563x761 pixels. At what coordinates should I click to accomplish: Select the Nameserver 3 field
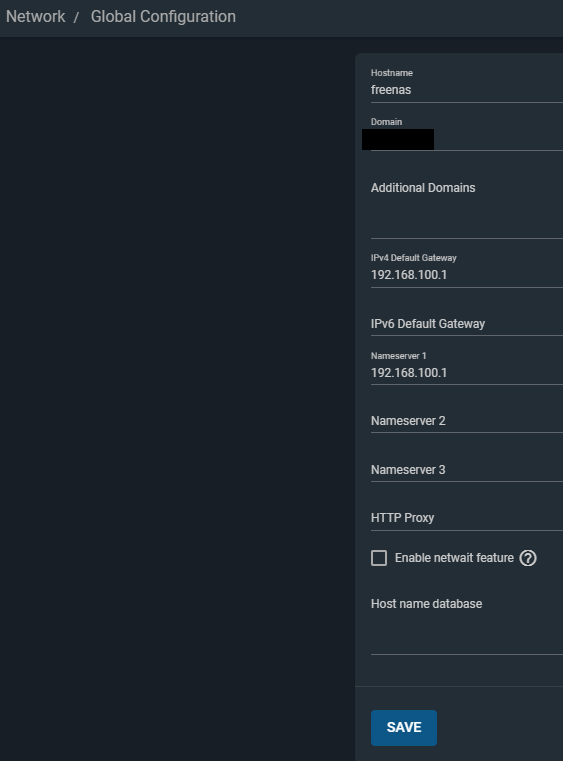point(466,470)
